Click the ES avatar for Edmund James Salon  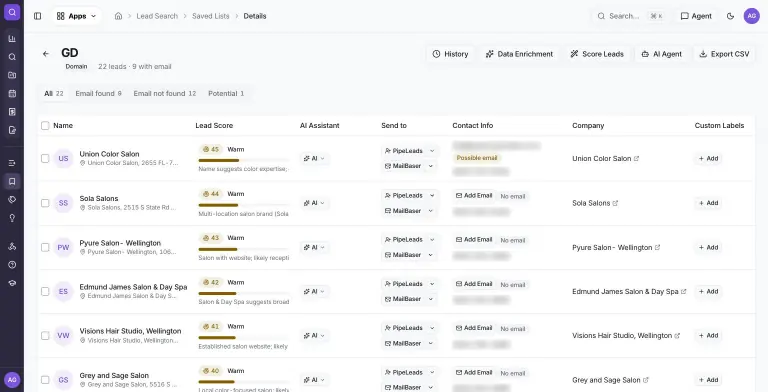click(63, 292)
